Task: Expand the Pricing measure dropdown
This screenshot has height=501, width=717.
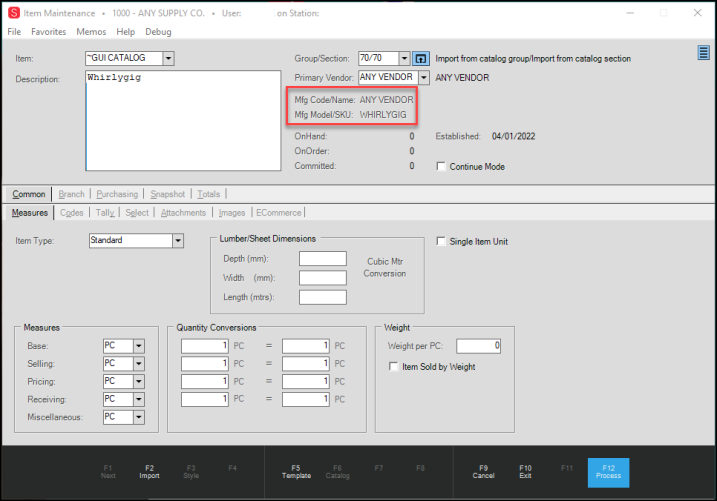Action: (139, 381)
